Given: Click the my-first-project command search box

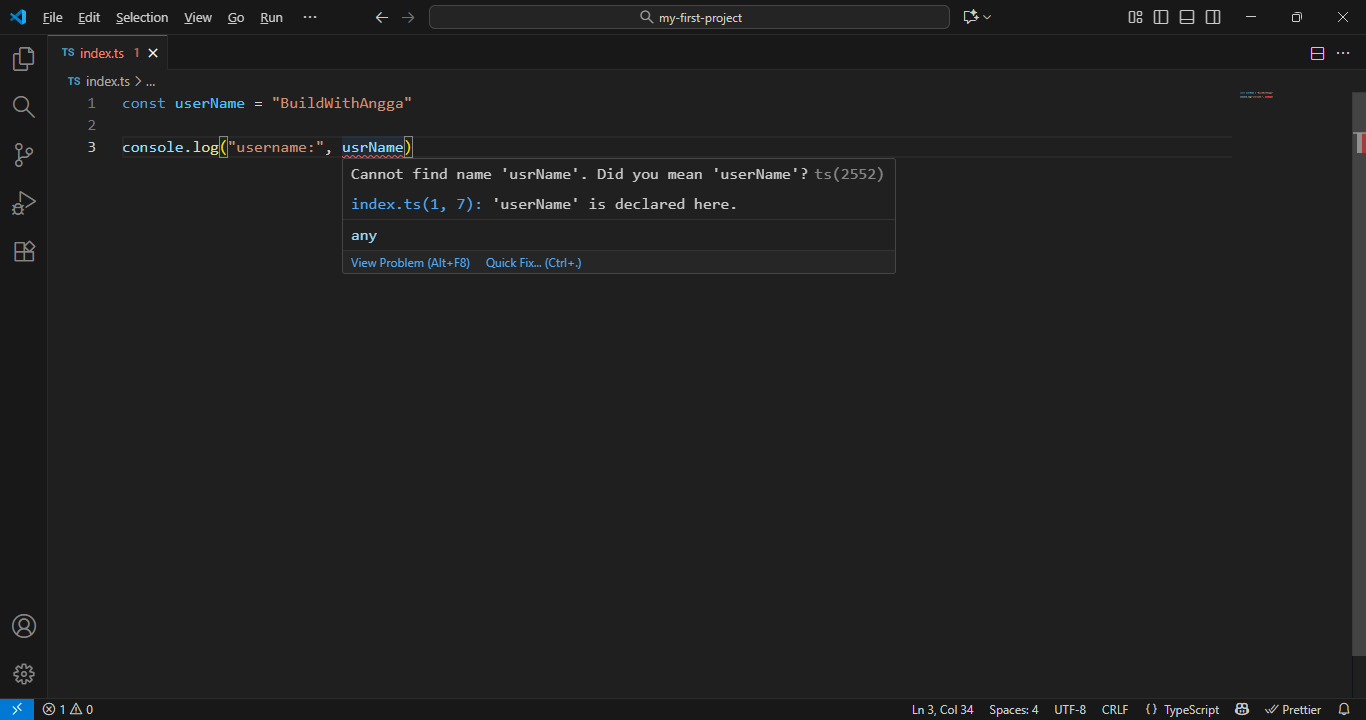Looking at the screenshot, I should [x=689, y=17].
